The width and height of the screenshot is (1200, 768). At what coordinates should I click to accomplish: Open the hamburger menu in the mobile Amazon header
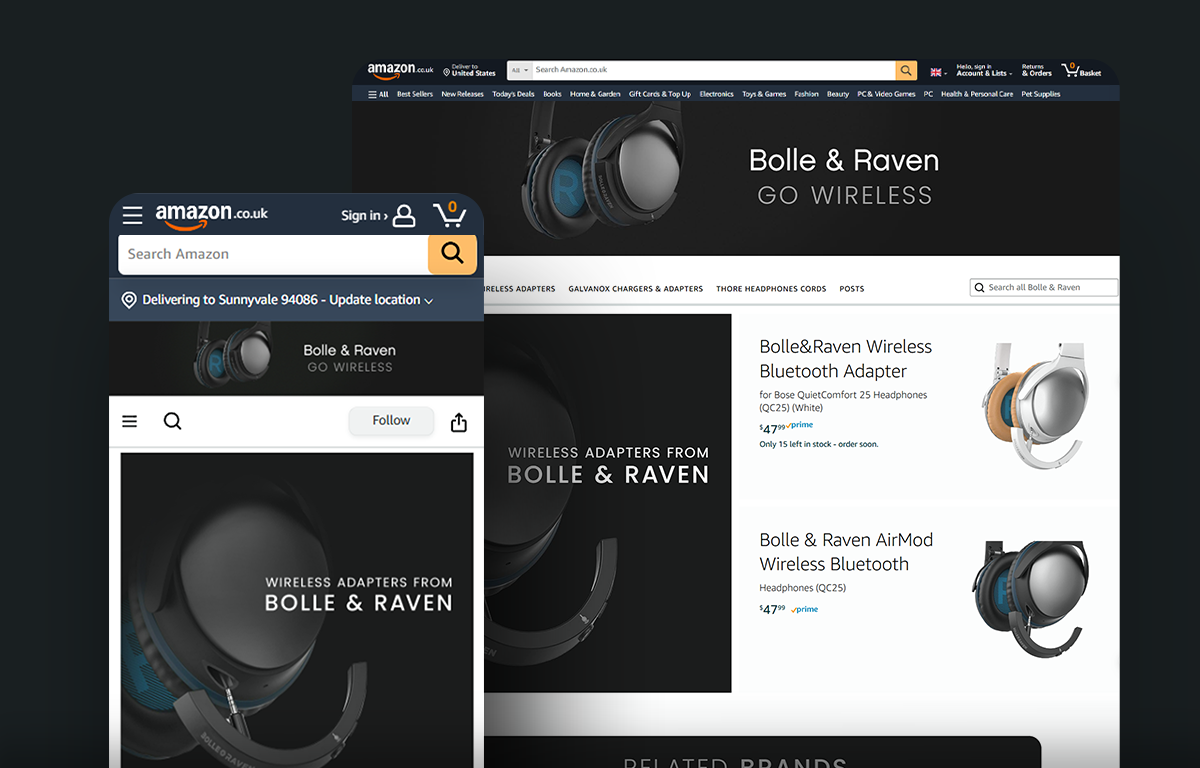click(132, 216)
